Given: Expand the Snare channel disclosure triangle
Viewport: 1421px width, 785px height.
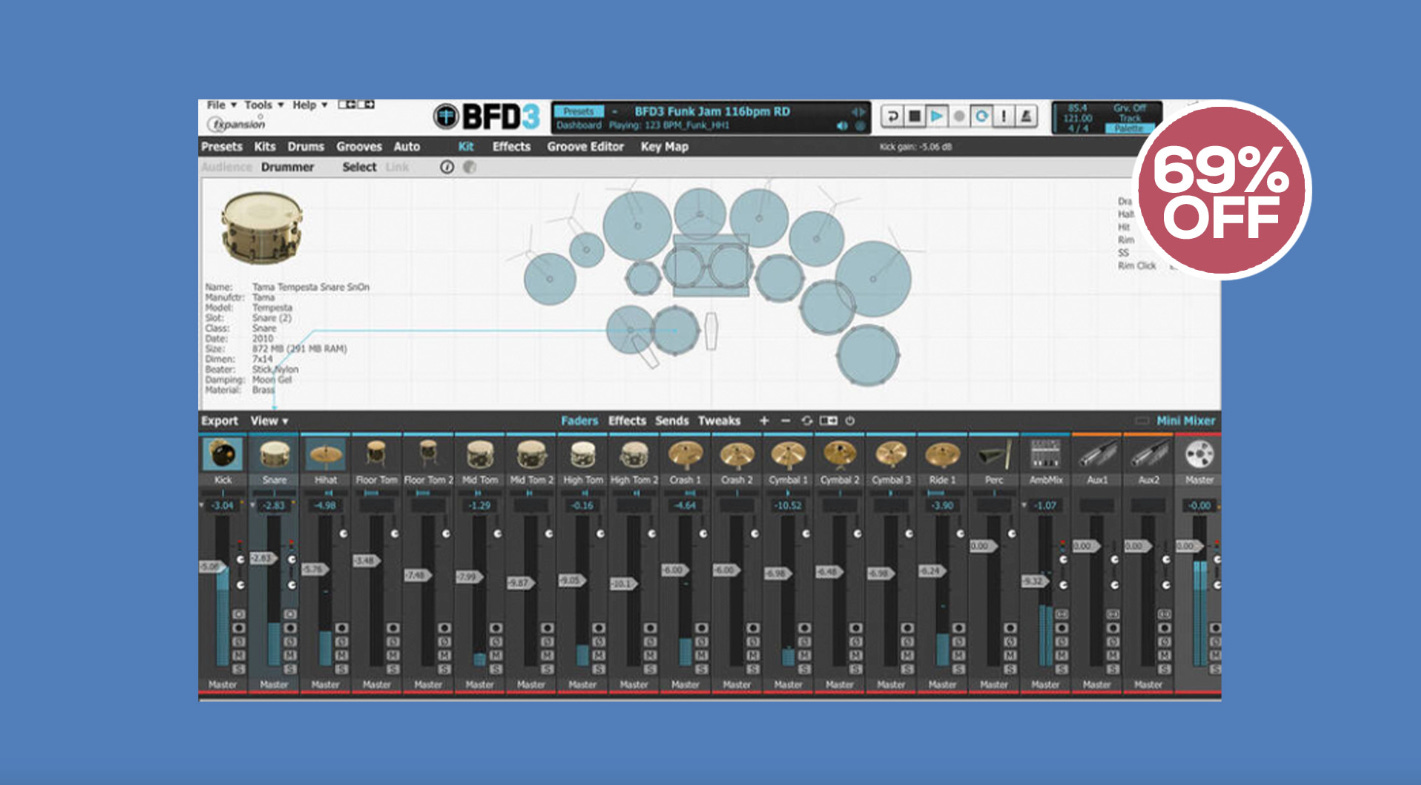Looking at the screenshot, I should pyautogui.click(x=253, y=506).
